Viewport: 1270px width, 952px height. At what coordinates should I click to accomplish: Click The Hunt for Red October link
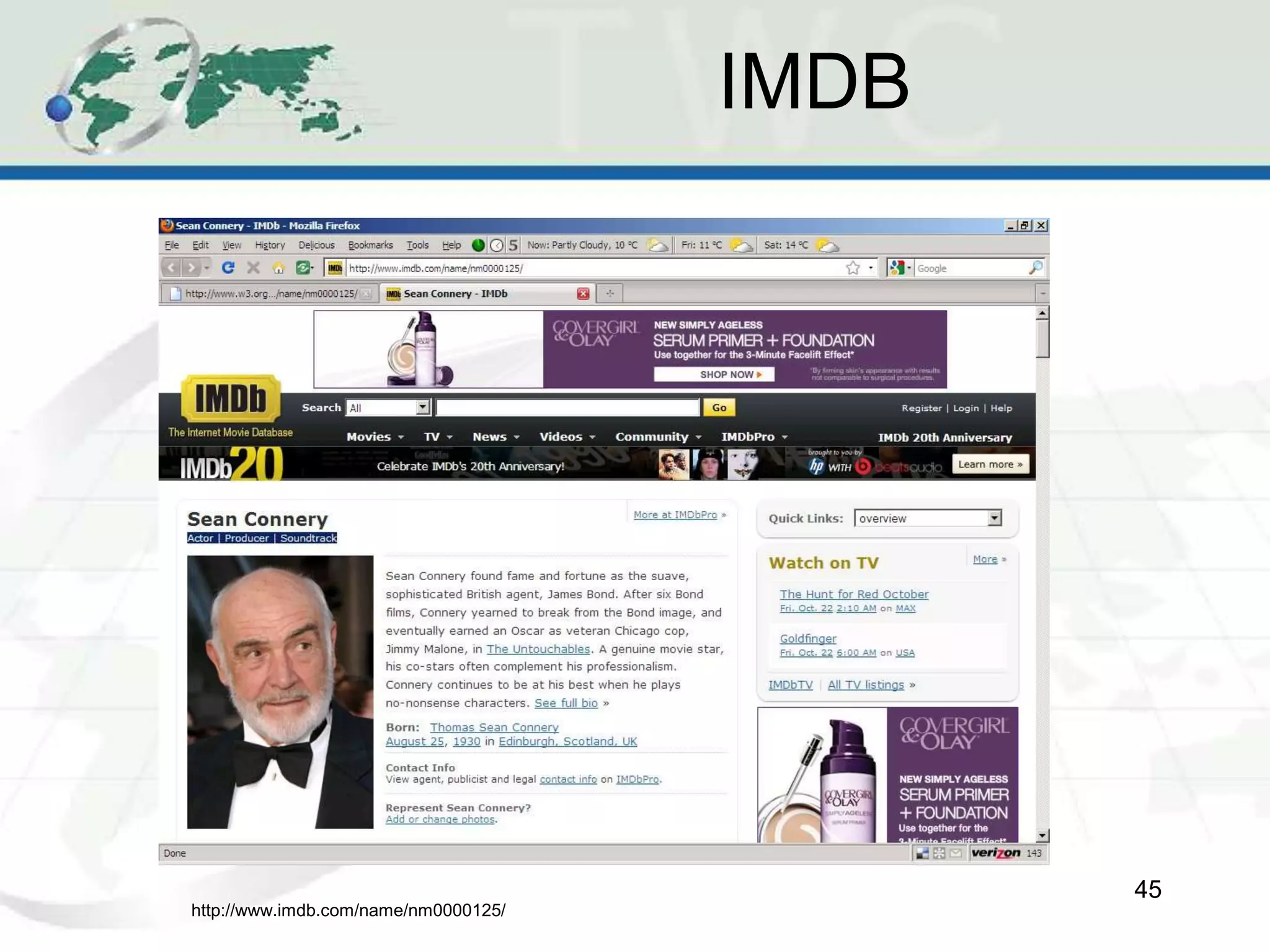pos(854,594)
